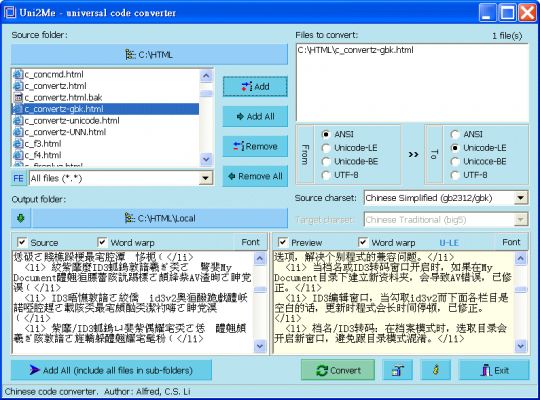
Task: Select C:\HTML\c_convertz-gbk.html in Files to convert
Action: click(x=355, y=50)
